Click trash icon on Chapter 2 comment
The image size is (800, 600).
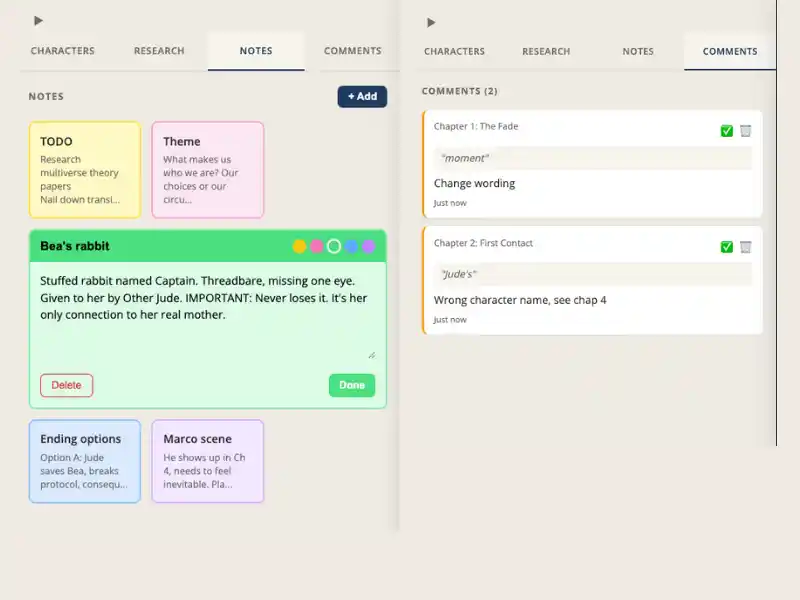[747, 247]
